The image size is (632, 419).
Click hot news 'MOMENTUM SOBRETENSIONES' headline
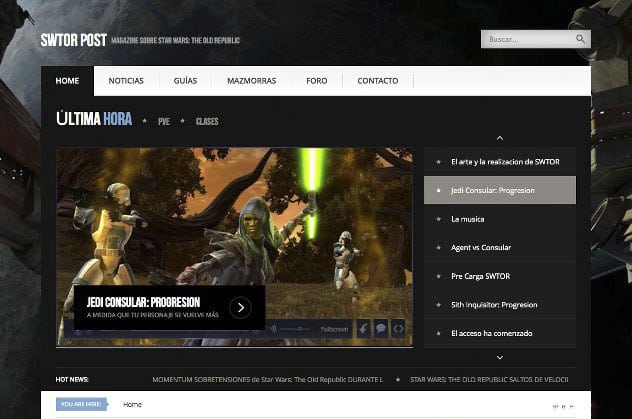[268, 380]
